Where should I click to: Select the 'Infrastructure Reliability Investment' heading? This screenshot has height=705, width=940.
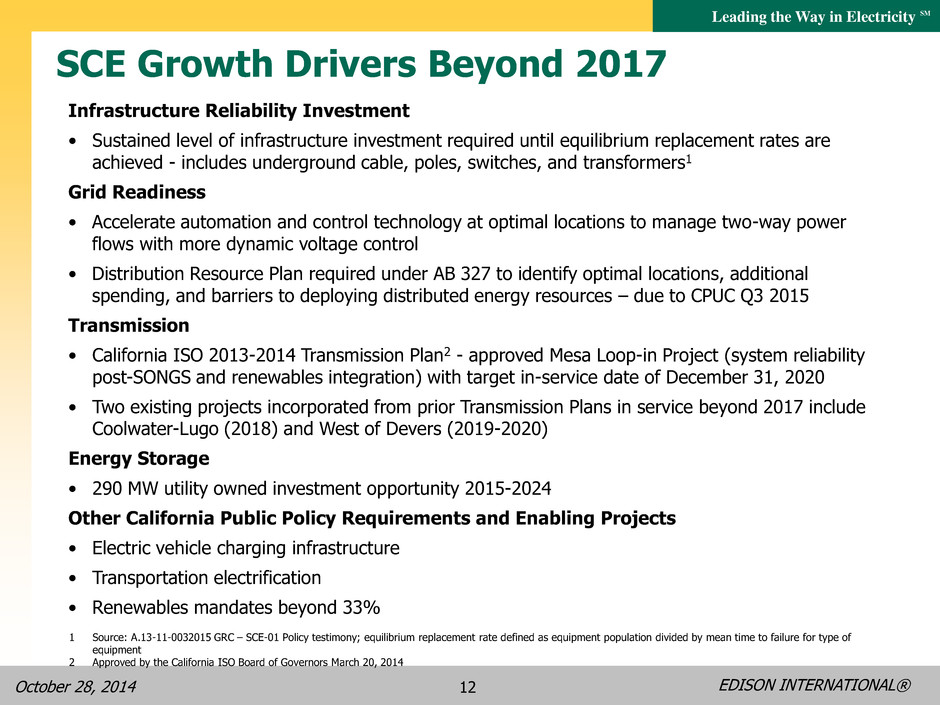239,111
